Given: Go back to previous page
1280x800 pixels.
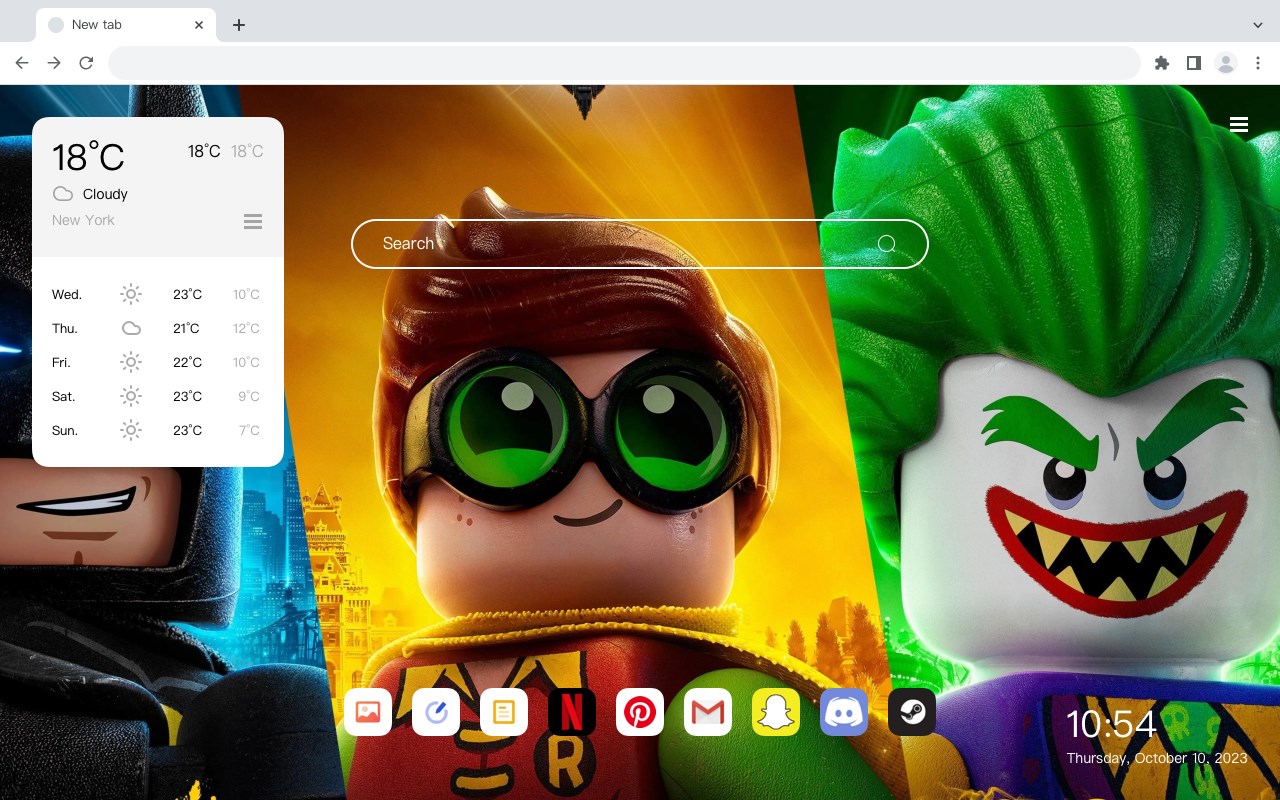Looking at the screenshot, I should (x=22, y=63).
